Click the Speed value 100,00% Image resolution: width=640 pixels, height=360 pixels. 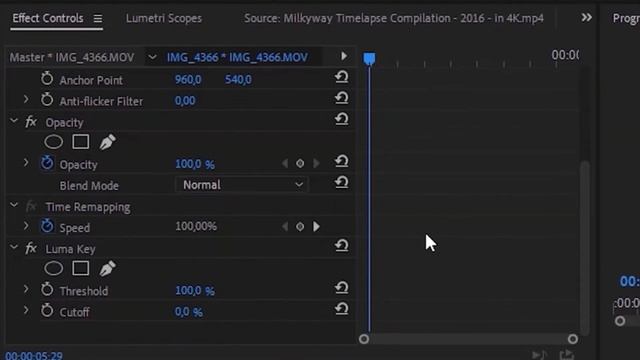click(196, 227)
